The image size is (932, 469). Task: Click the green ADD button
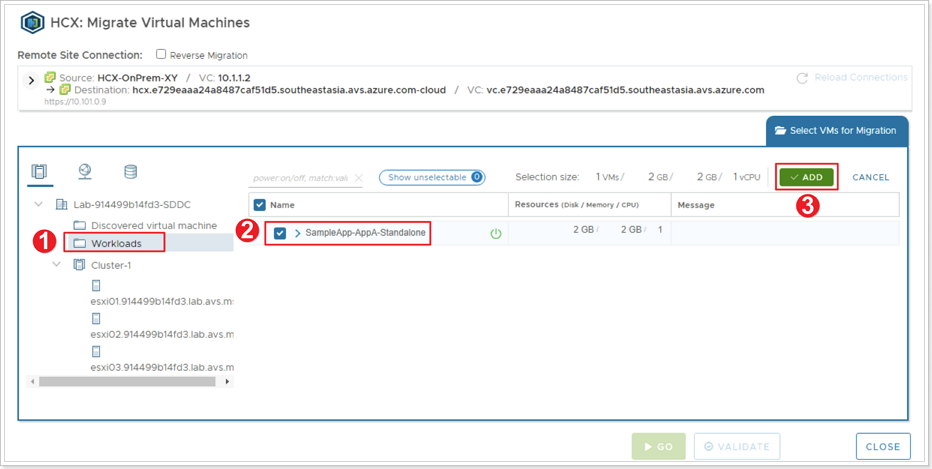[807, 177]
